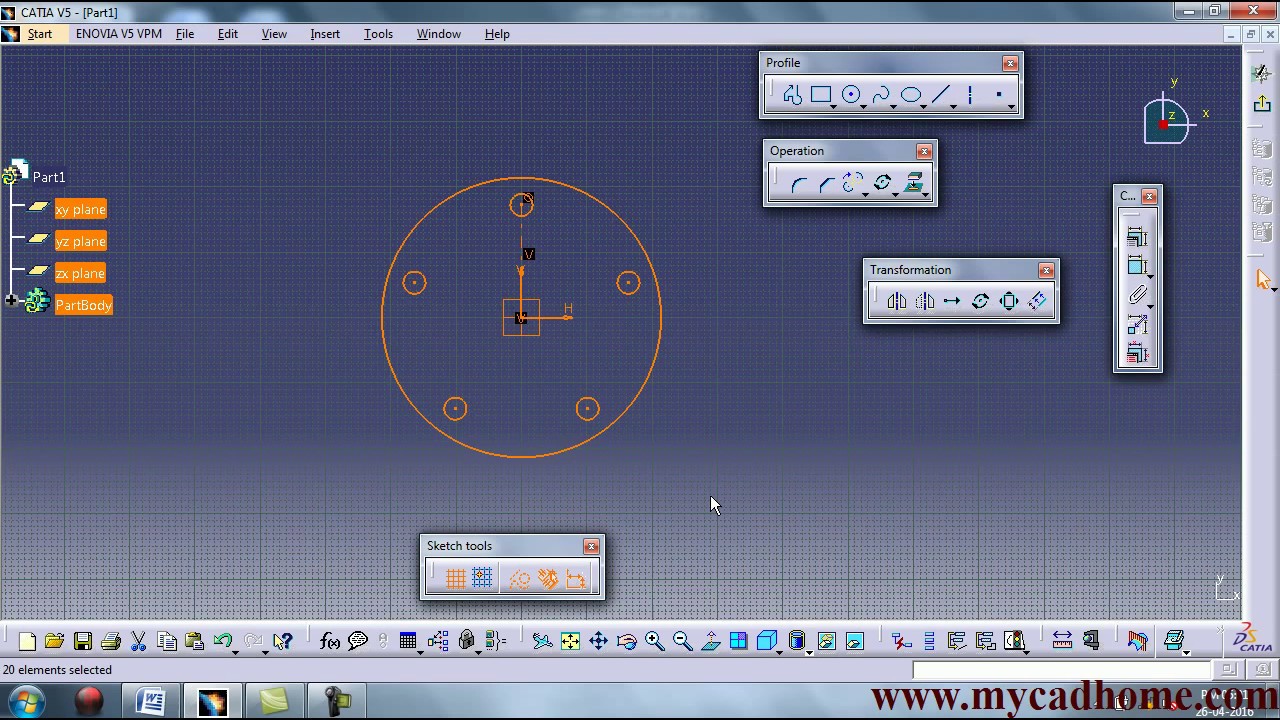This screenshot has height=720, width=1280.
Task: Click Exit Workbench icon
Action: coord(1262,104)
